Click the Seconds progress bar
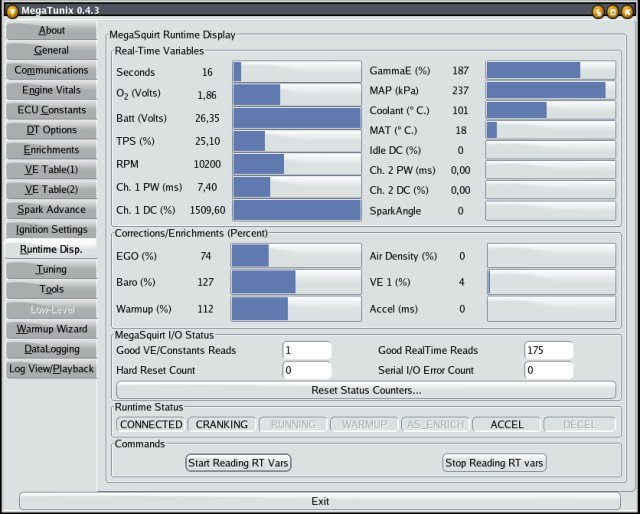This screenshot has width=640, height=514. point(297,72)
